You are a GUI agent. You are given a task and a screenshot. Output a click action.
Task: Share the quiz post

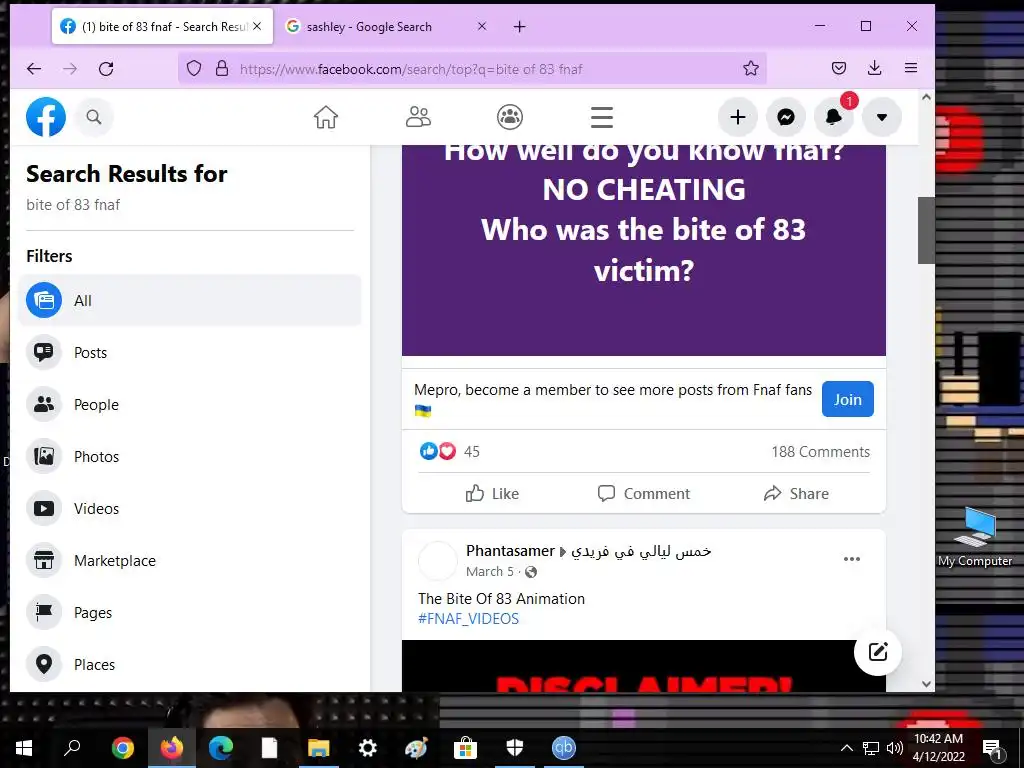(x=796, y=494)
